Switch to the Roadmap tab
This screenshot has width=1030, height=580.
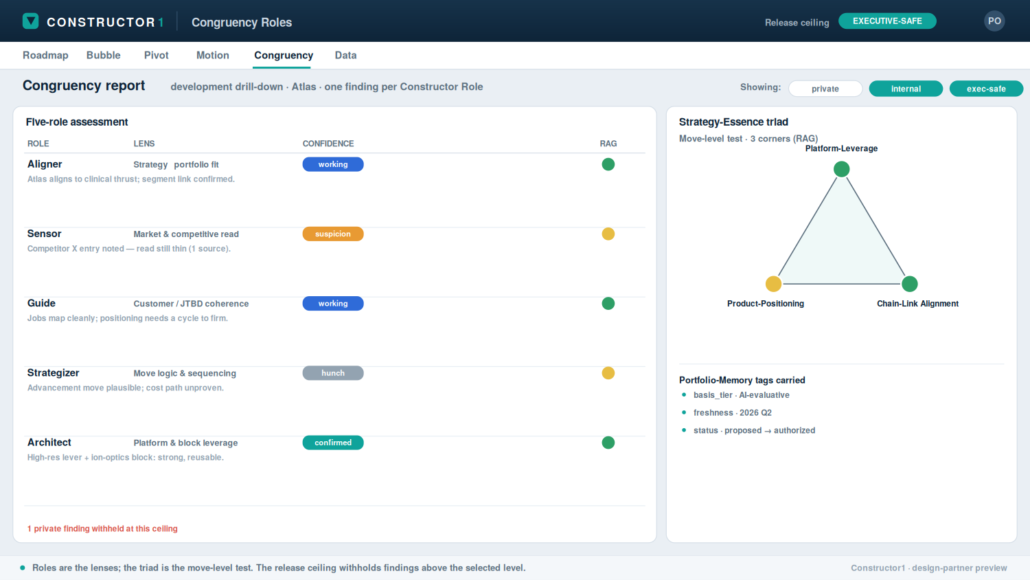(x=45, y=55)
